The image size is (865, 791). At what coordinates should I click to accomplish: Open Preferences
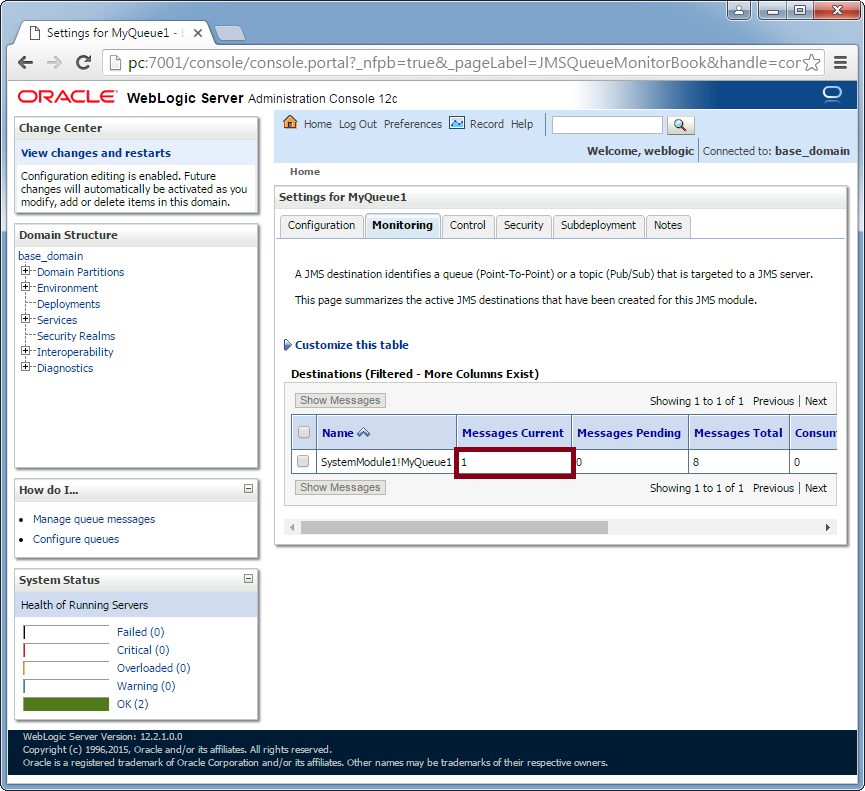[413, 124]
